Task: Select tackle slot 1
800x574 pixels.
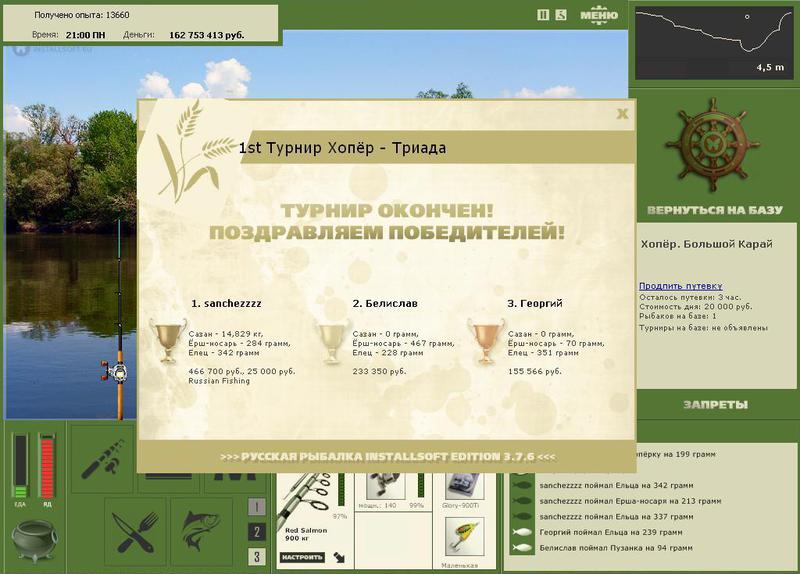Action: coord(257,507)
